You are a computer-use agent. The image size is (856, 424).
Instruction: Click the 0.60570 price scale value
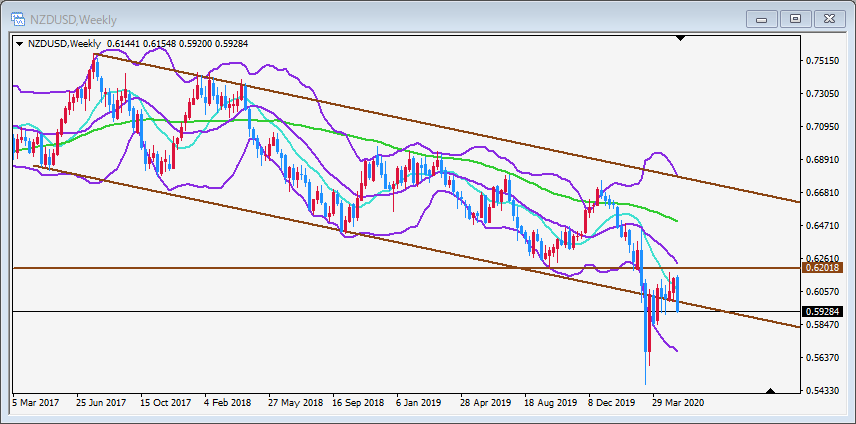823,291
